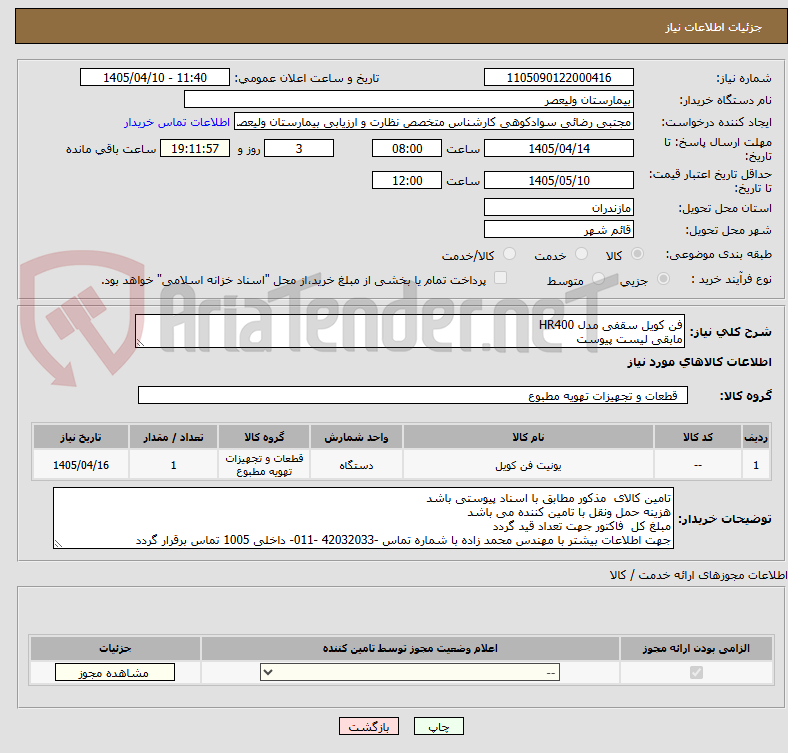The image size is (788, 753).
Task: Toggle the اسناد خزانه اسلامی payment checkbox
Action: (501, 278)
